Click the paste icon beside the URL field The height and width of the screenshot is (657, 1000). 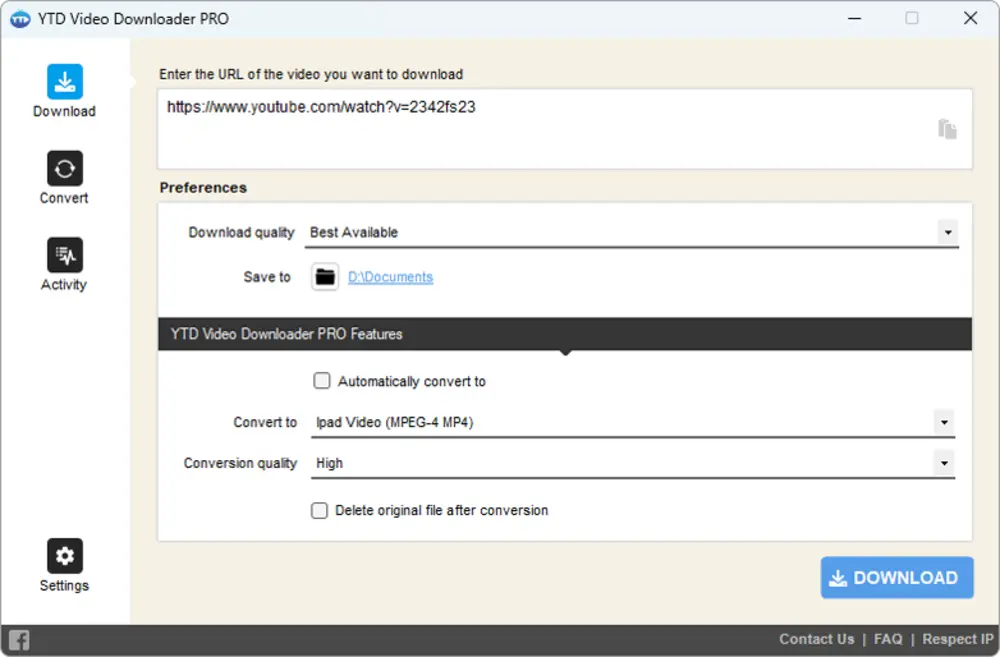click(947, 129)
